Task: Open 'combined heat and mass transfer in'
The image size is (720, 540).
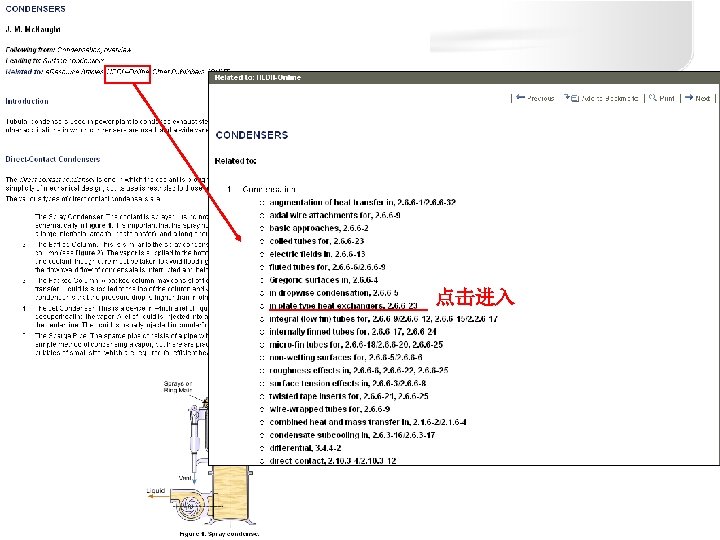Action: click(x=368, y=422)
